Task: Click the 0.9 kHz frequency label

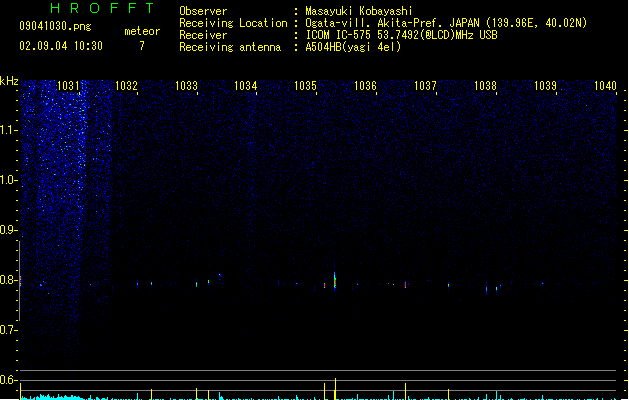Action: 8,230
